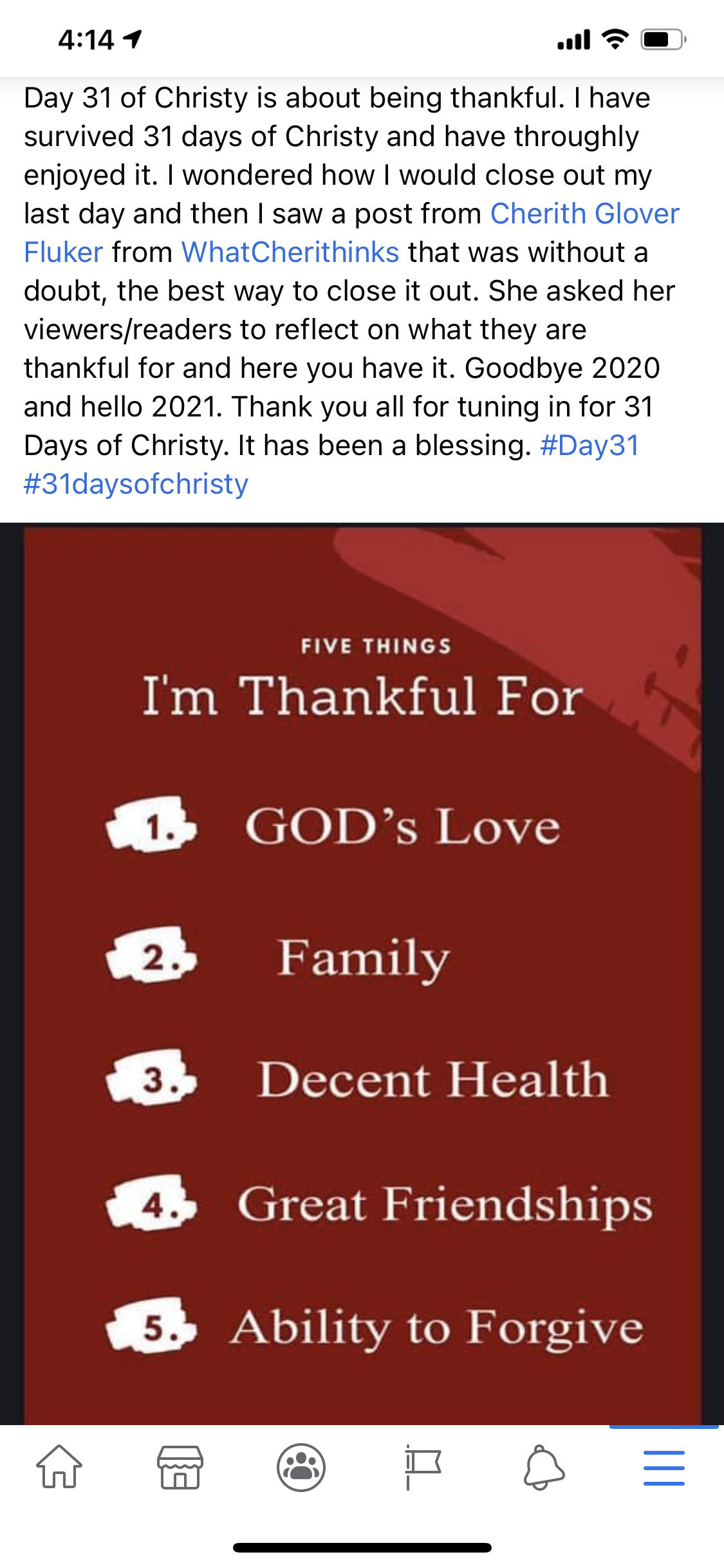The height and width of the screenshot is (1568, 724).
Task: Tap the Wi-Fi status icon
Action: [x=615, y=40]
